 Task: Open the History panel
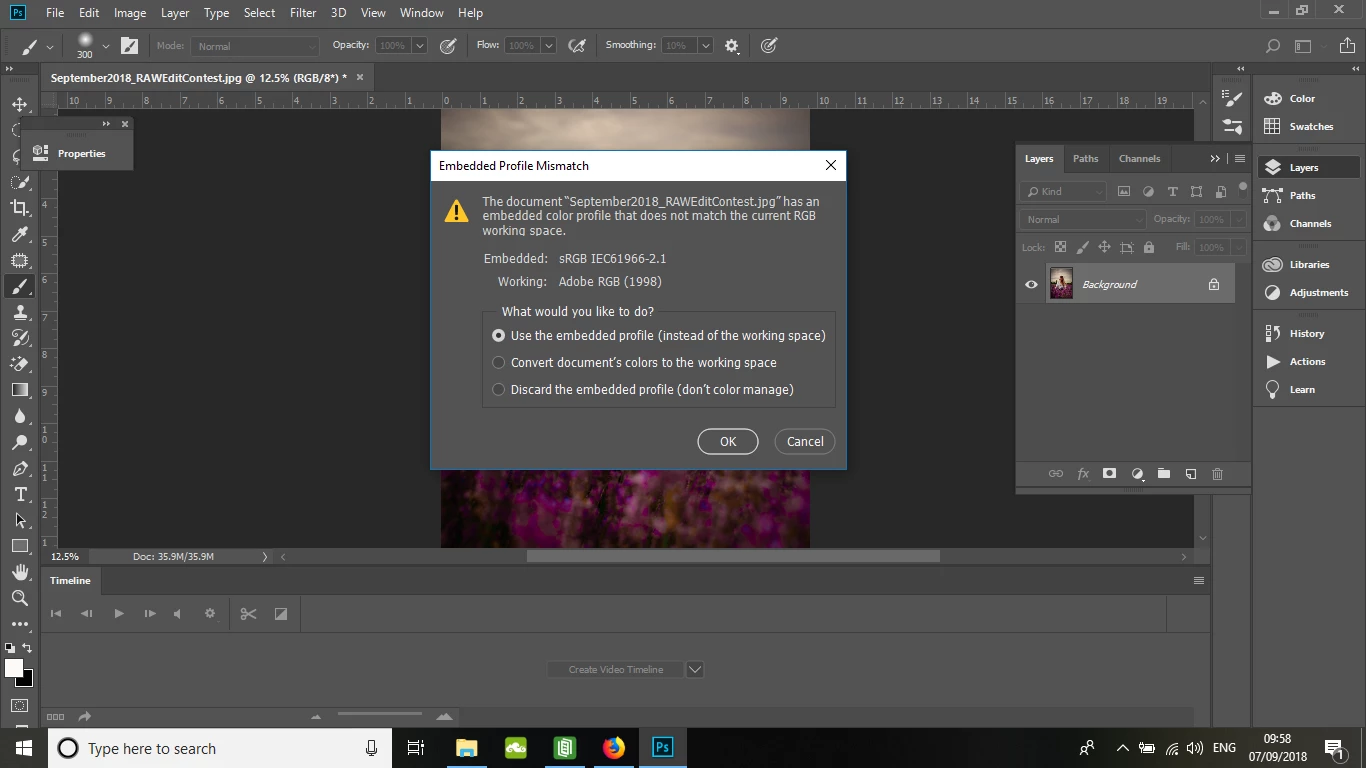click(x=1309, y=333)
